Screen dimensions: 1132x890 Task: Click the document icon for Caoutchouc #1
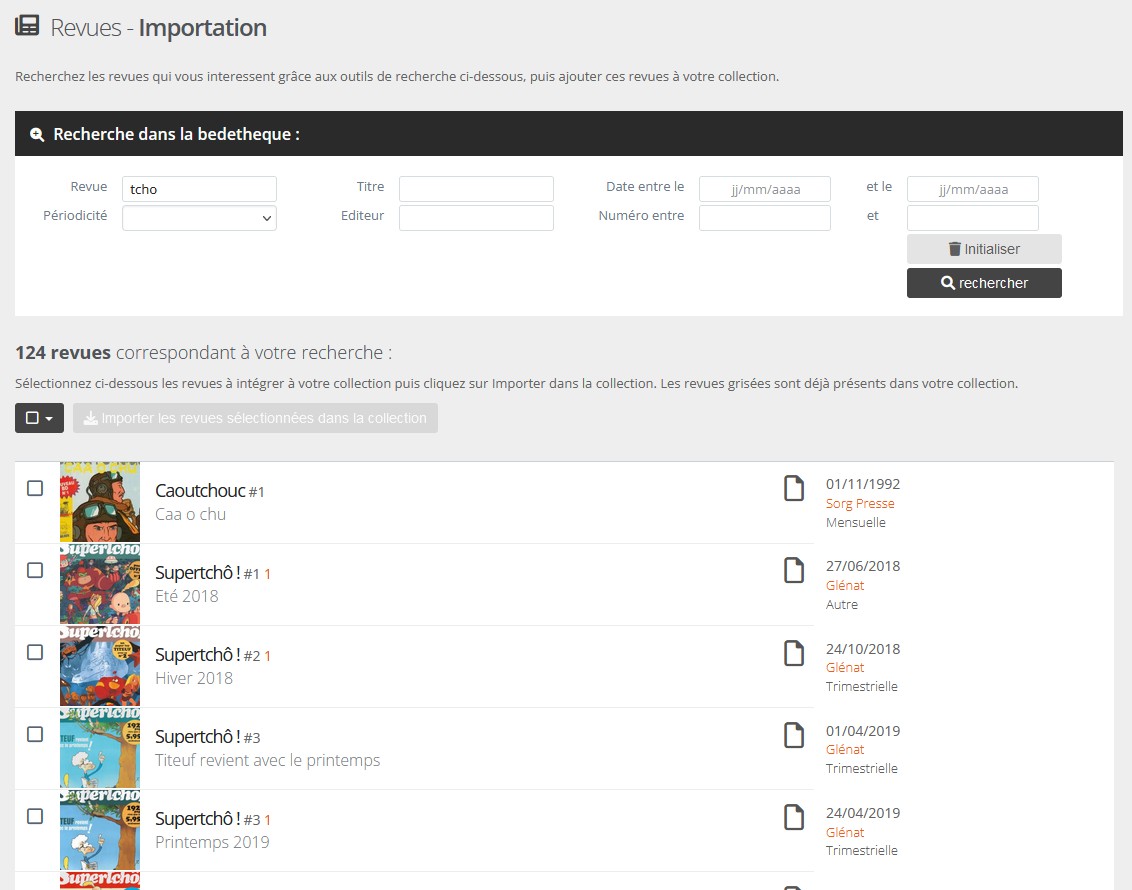tap(793, 488)
